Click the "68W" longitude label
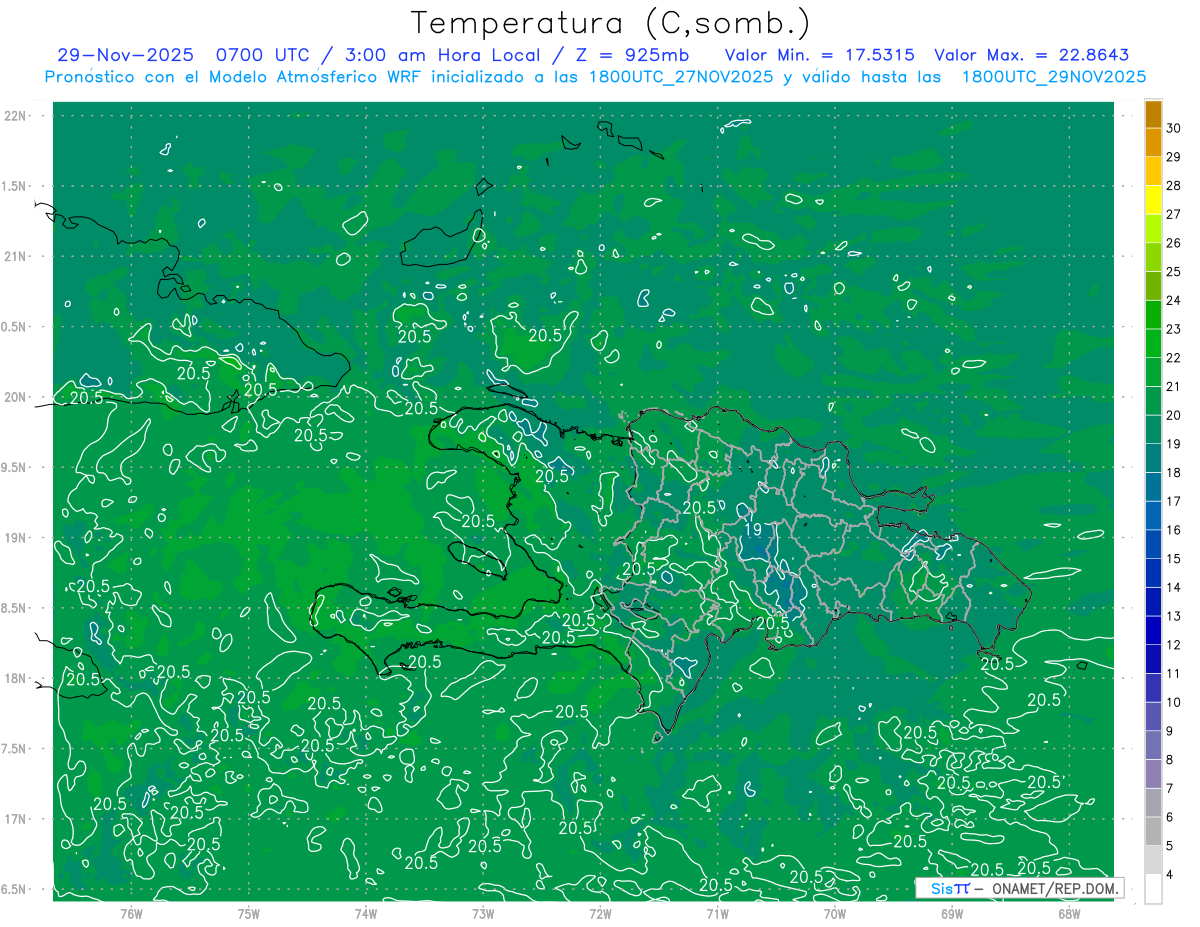This screenshot has height=927, width=1200. [x=1069, y=913]
